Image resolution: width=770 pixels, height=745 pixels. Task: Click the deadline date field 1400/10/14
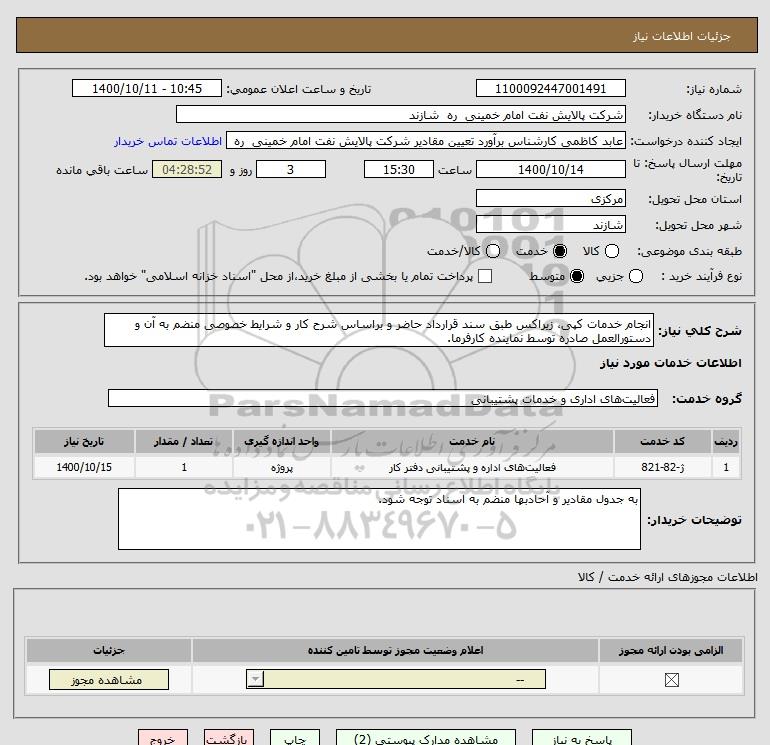(550, 169)
